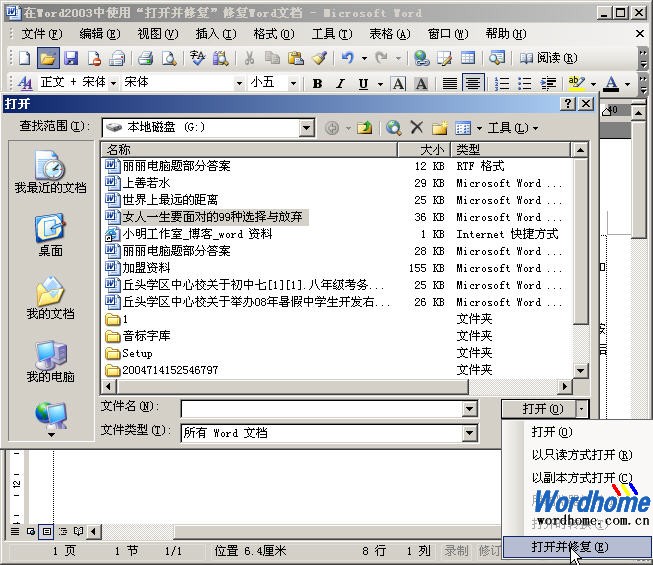Open 我的电脑 in places bar
Image resolution: width=653 pixels, height=565 pixels.
coord(50,361)
